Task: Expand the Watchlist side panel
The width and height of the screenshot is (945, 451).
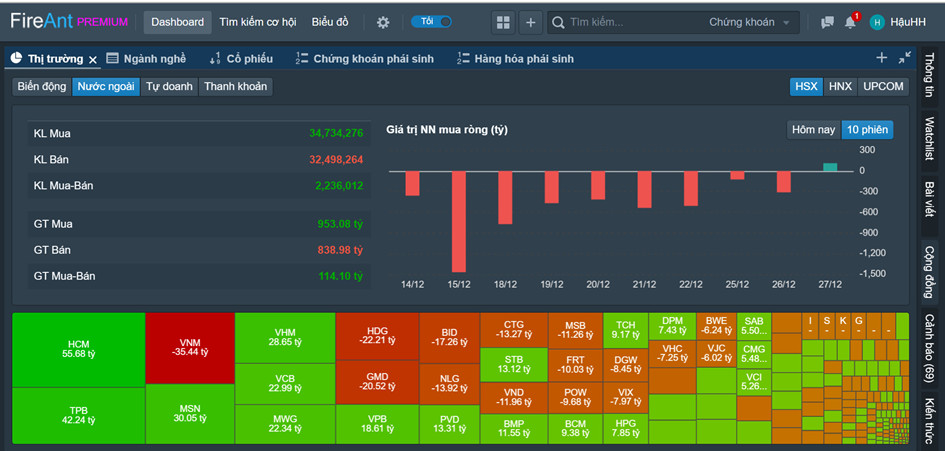Action: [x=929, y=138]
